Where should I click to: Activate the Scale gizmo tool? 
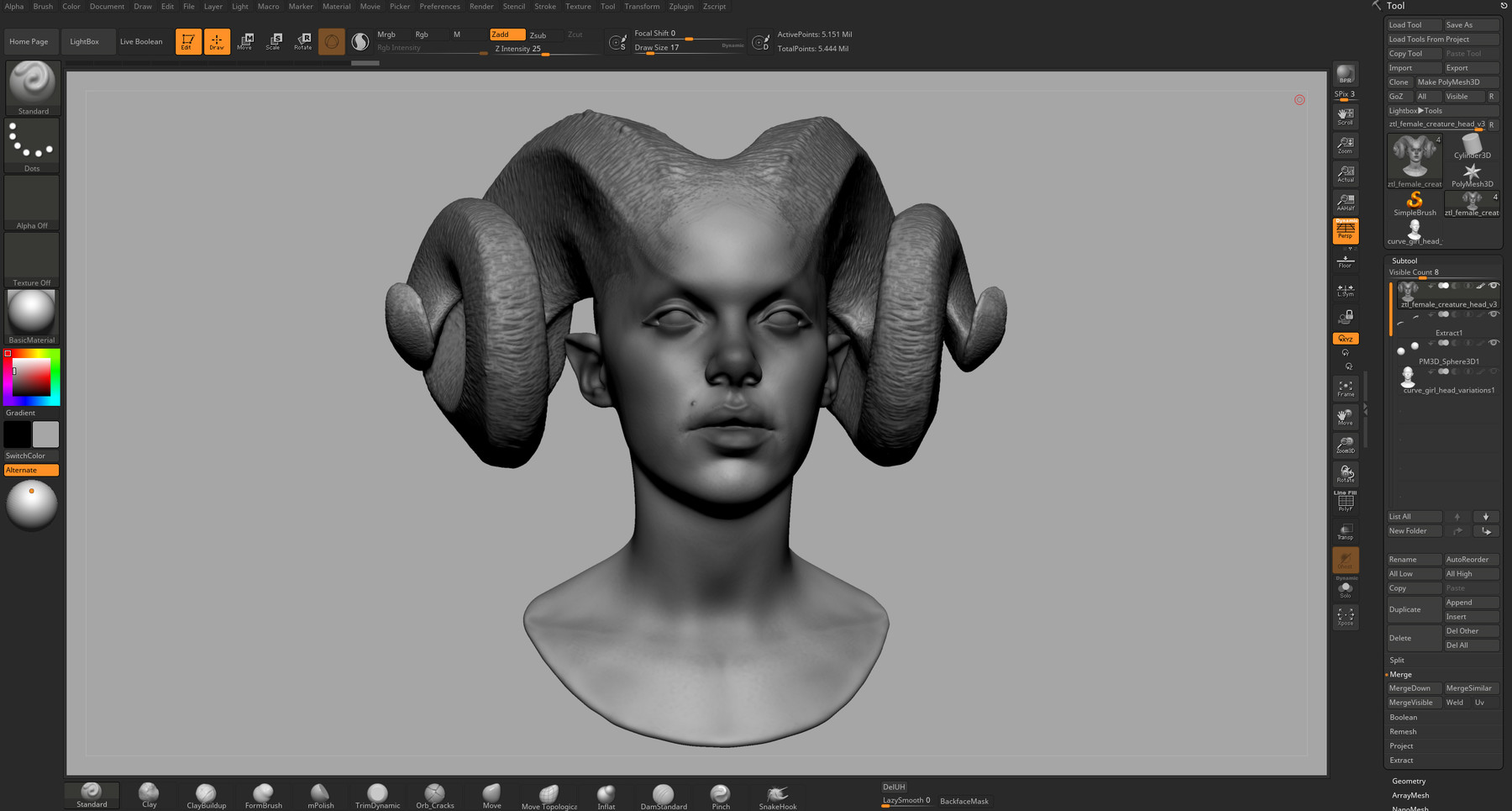274,41
